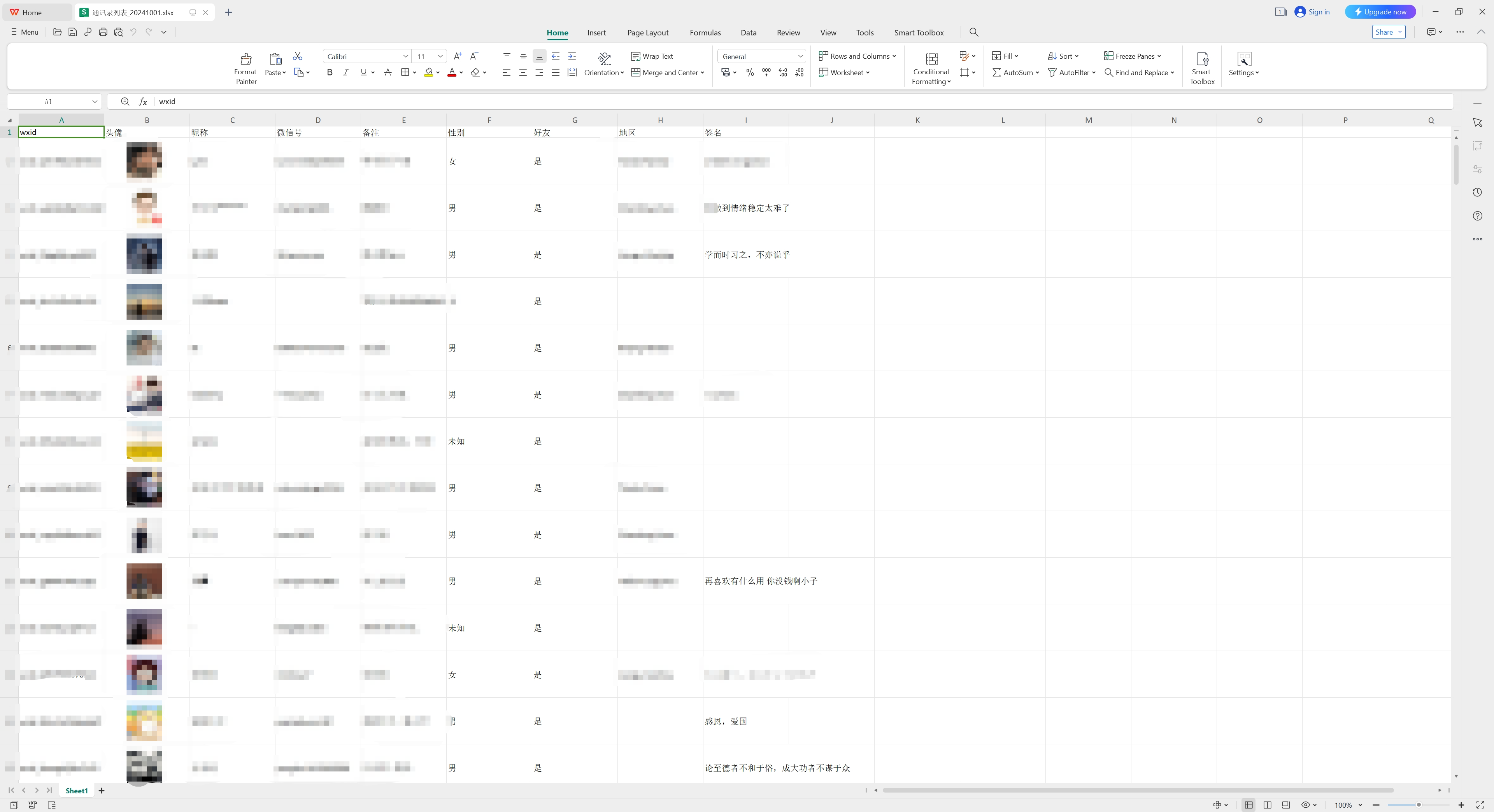Screen dimensions: 1494x812
Task: Open the General number format dropdown
Action: [800, 56]
